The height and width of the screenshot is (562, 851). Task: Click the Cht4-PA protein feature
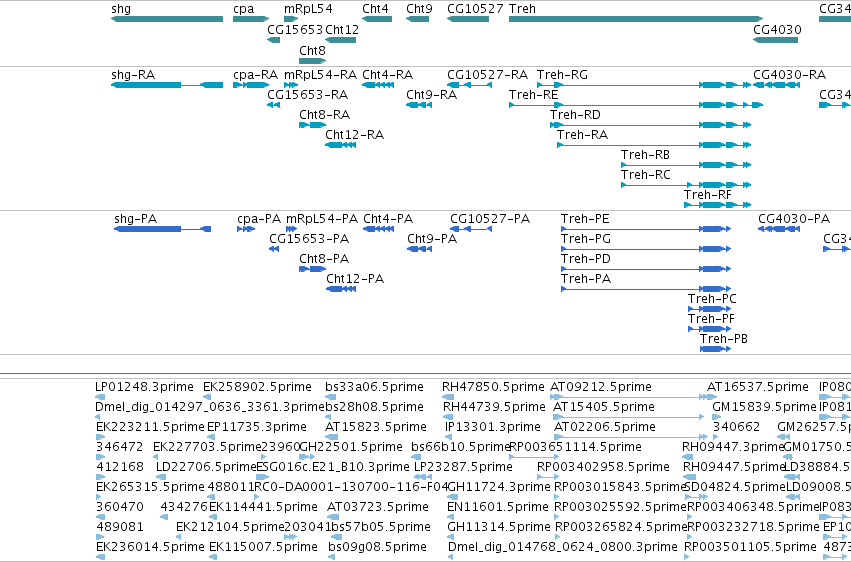click(x=378, y=229)
